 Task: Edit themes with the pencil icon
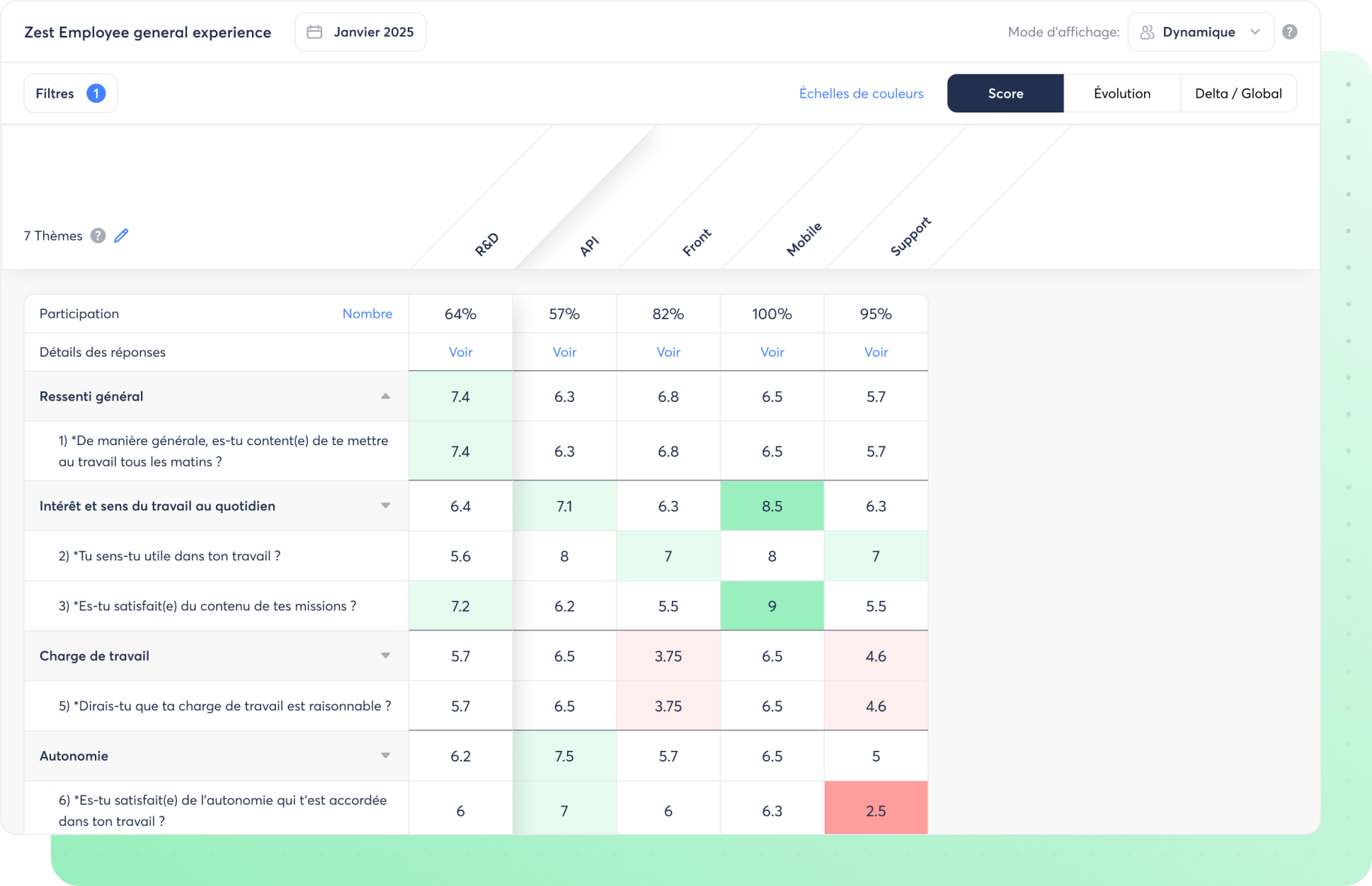click(121, 236)
